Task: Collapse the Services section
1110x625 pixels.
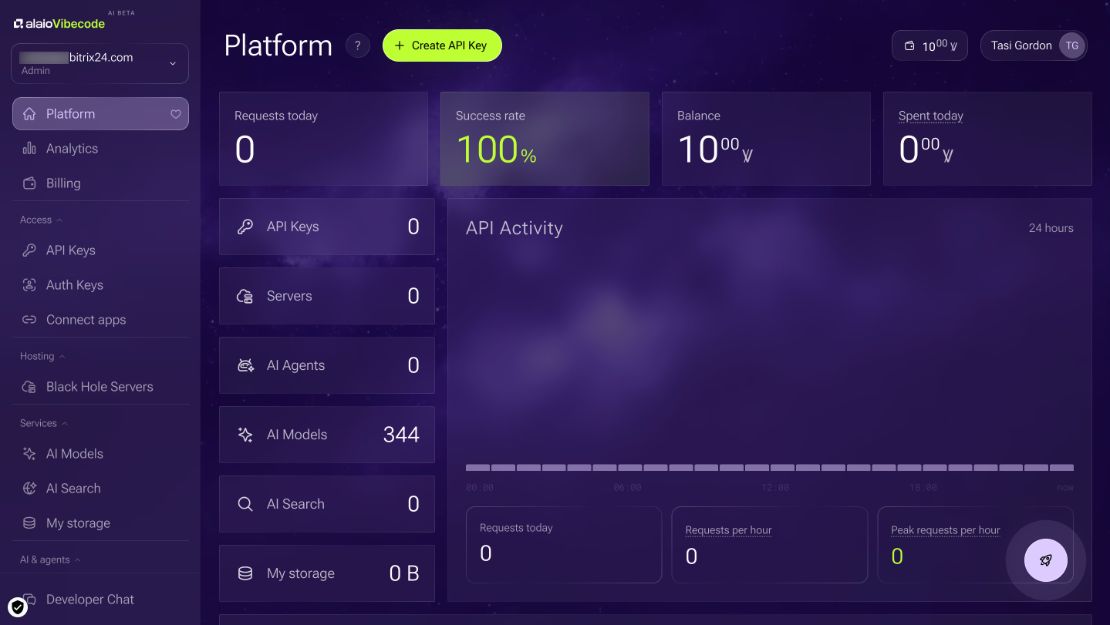Action: (43, 423)
